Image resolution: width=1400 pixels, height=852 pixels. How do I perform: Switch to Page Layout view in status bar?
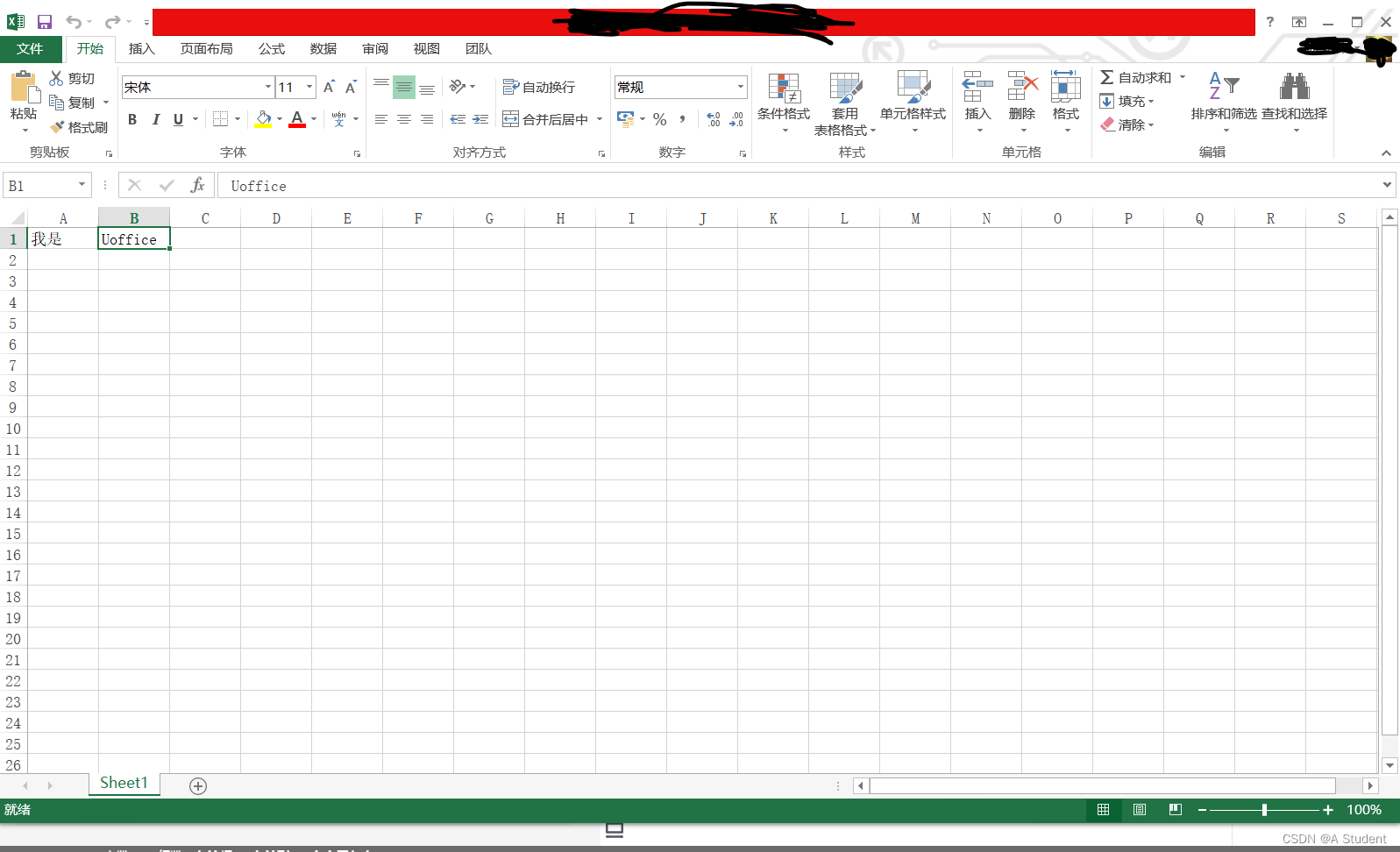[x=1140, y=810]
